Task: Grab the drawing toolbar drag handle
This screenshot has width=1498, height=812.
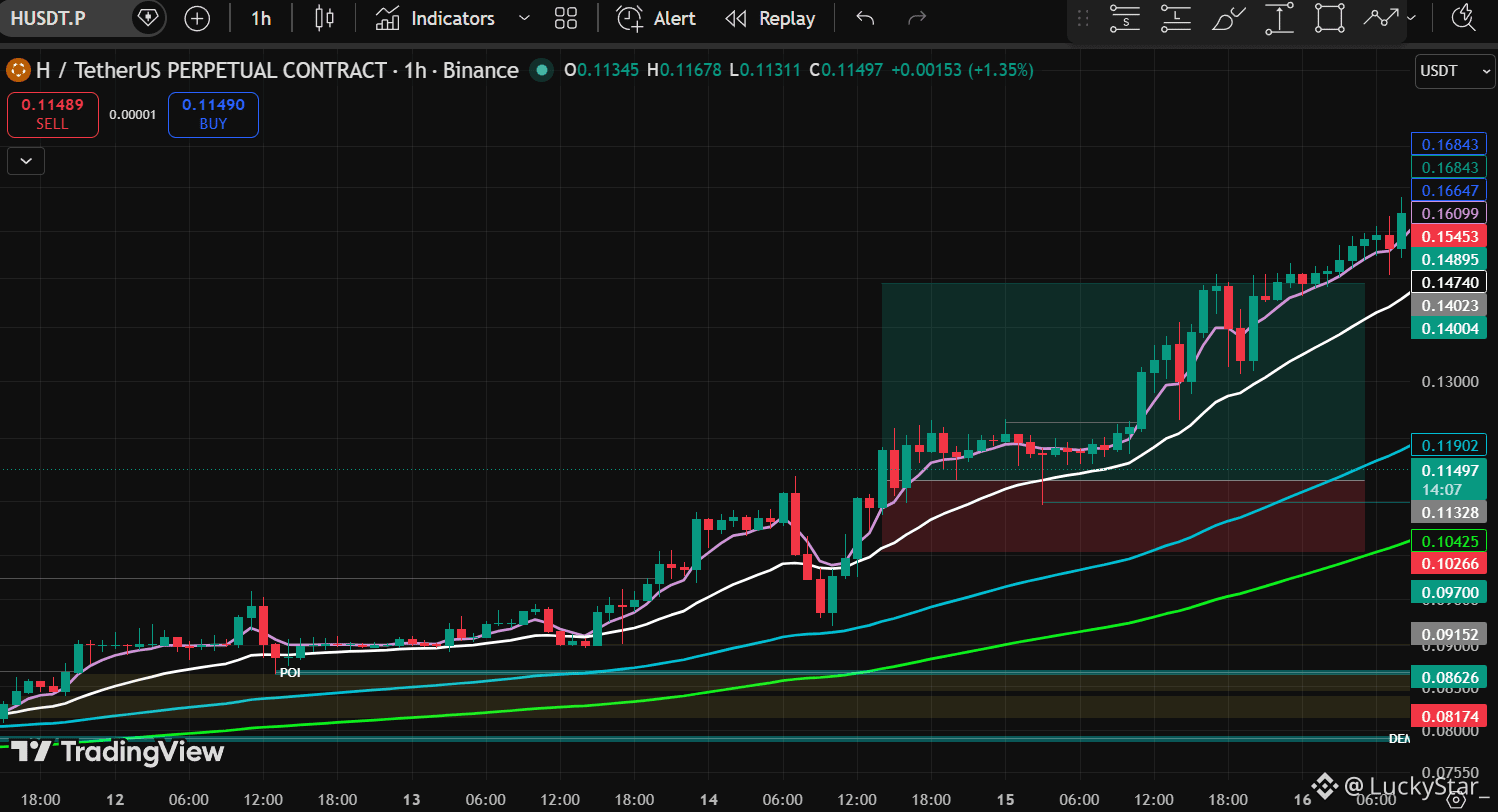Action: (x=1082, y=18)
